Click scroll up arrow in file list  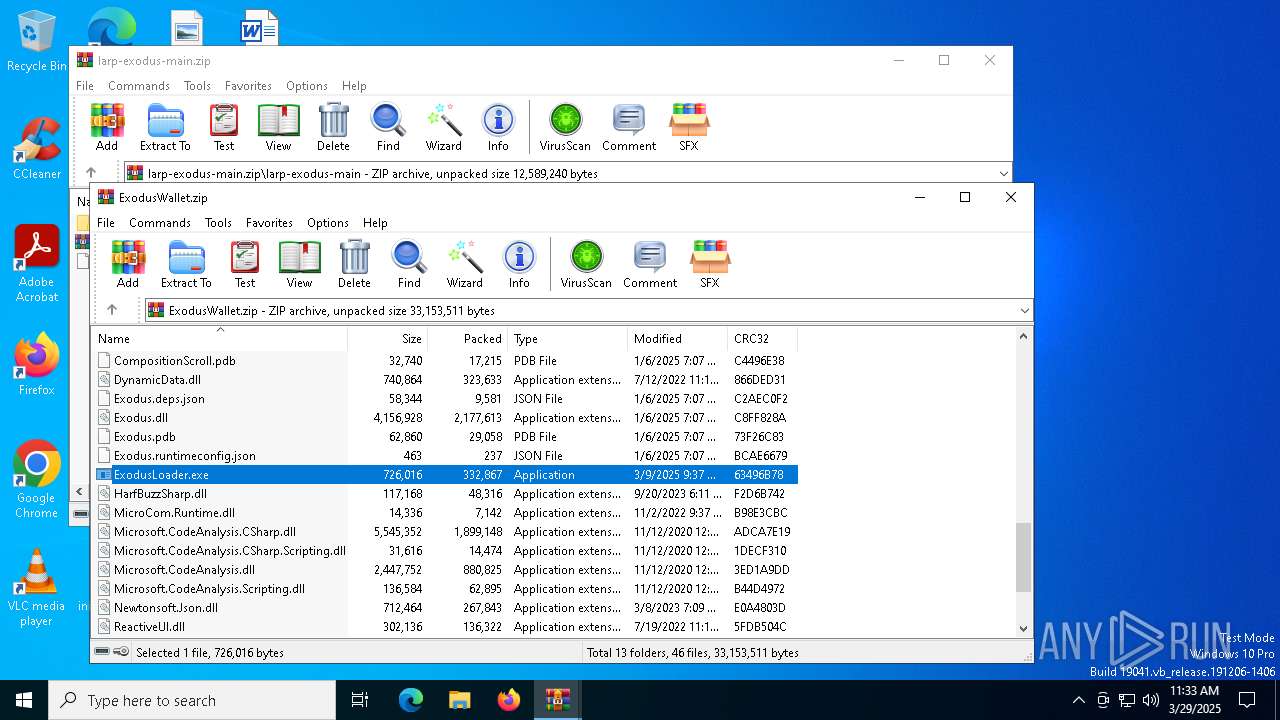(x=1023, y=337)
